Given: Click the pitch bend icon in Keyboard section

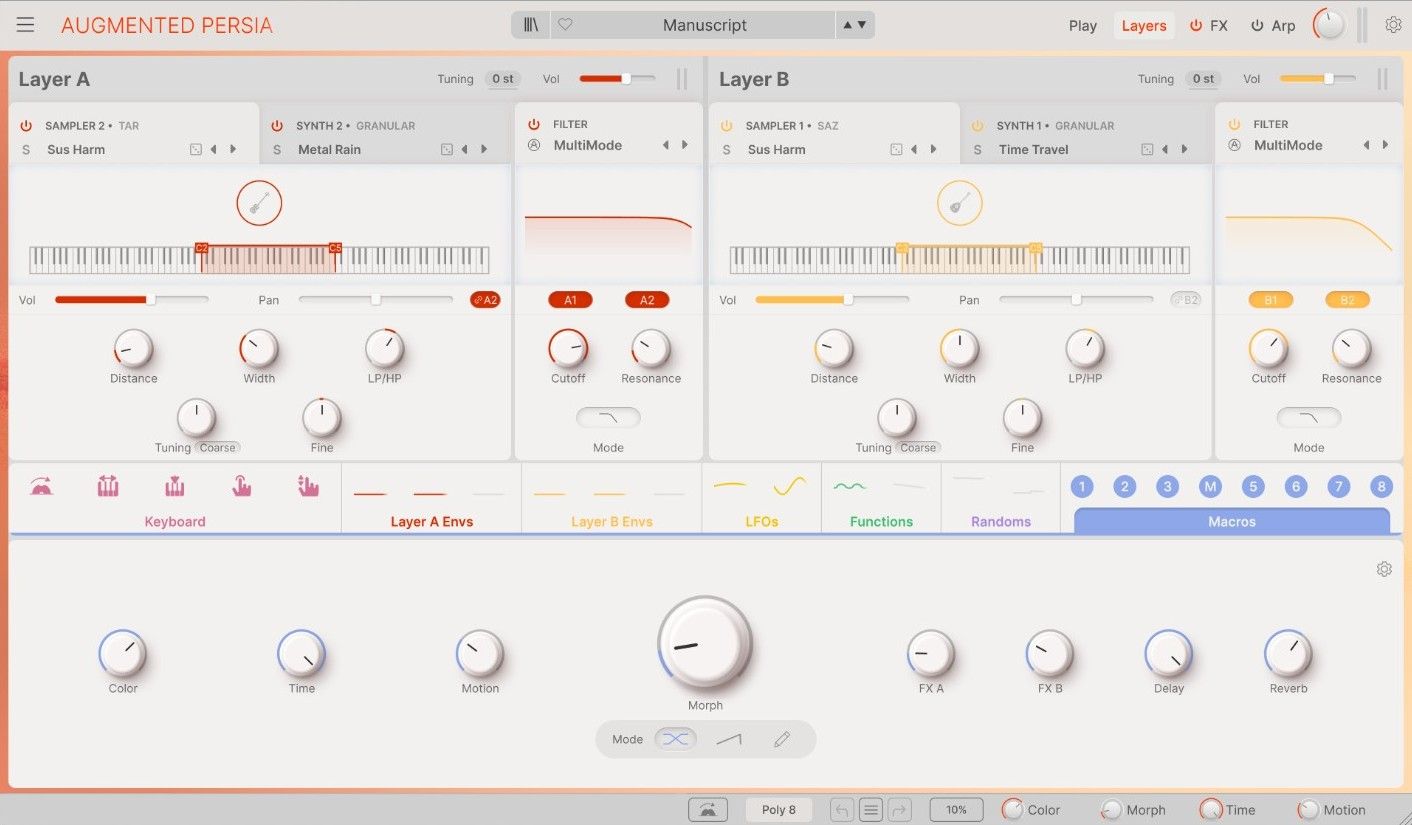Looking at the screenshot, I should [40, 485].
